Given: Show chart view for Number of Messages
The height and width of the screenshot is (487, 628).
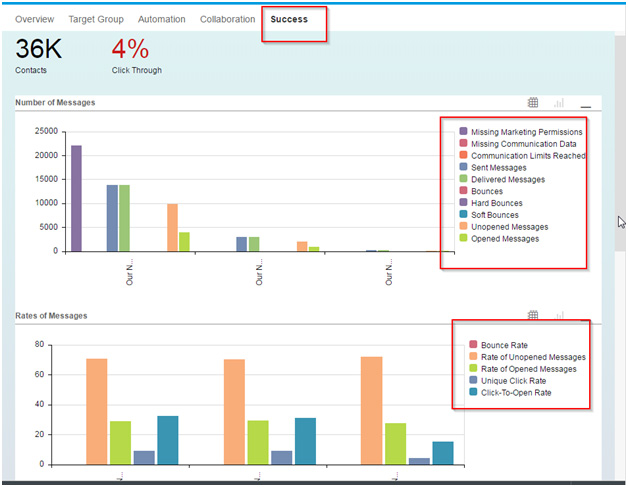Looking at the screenshot, I should [559, 103].
